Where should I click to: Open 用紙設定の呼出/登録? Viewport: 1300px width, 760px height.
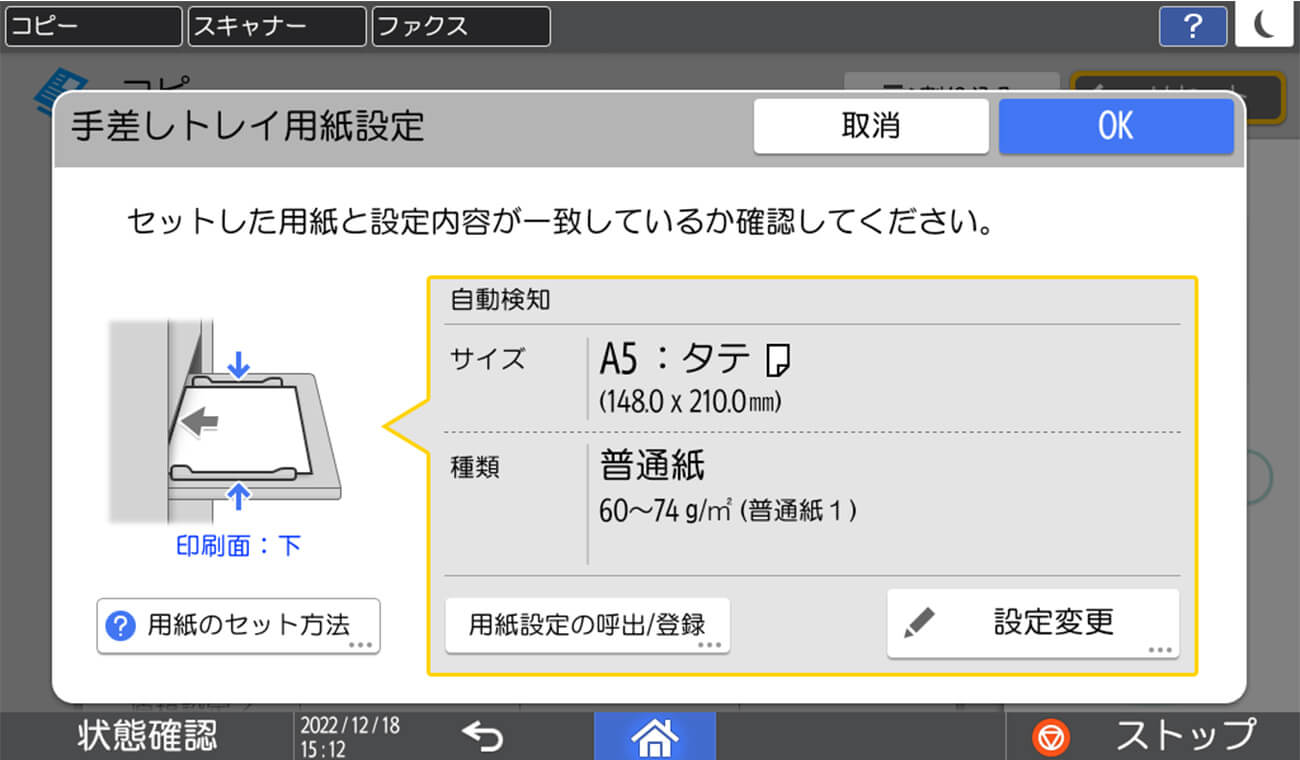coord(587,623)
